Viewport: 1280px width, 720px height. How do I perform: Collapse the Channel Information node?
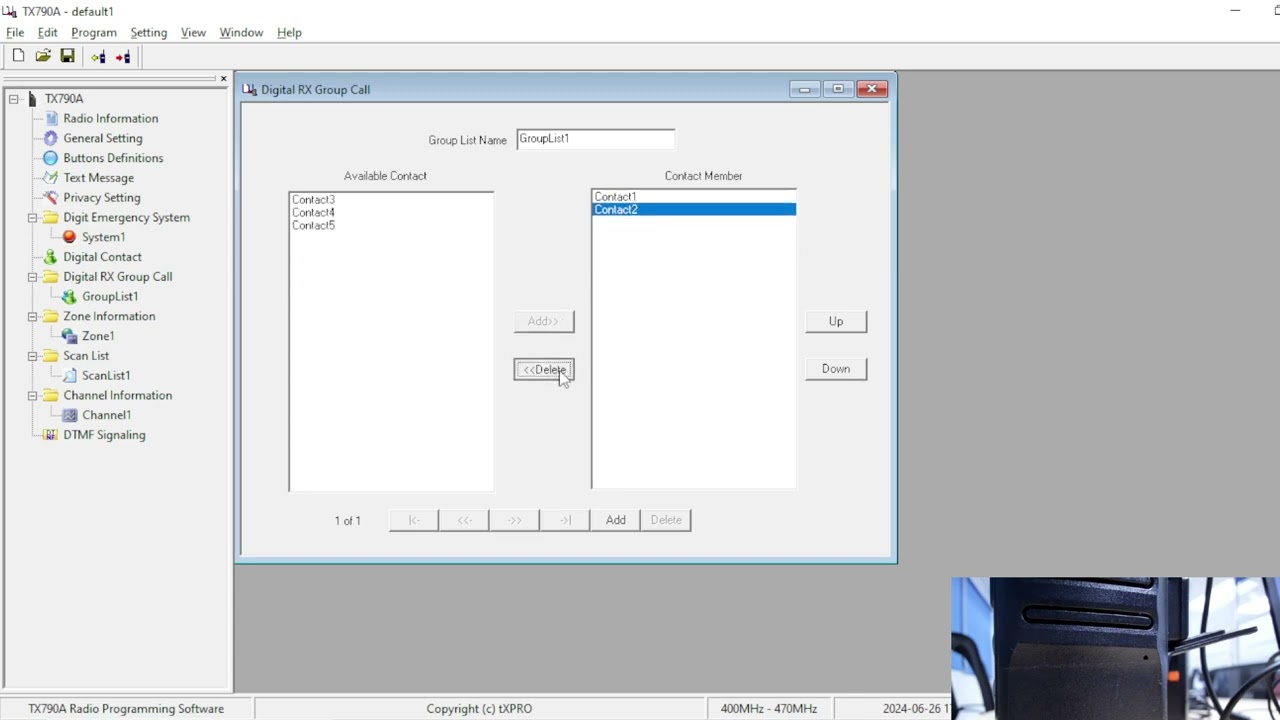[33, 395]
